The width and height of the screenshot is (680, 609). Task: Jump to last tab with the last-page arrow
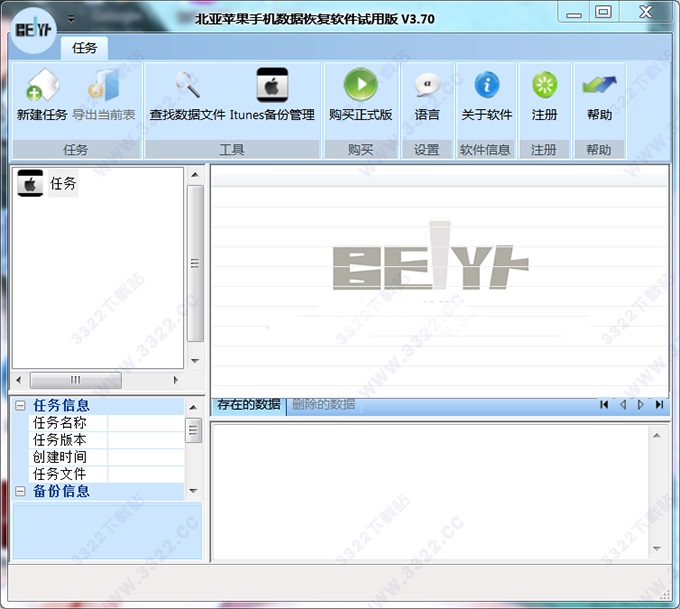pos(659,405)
